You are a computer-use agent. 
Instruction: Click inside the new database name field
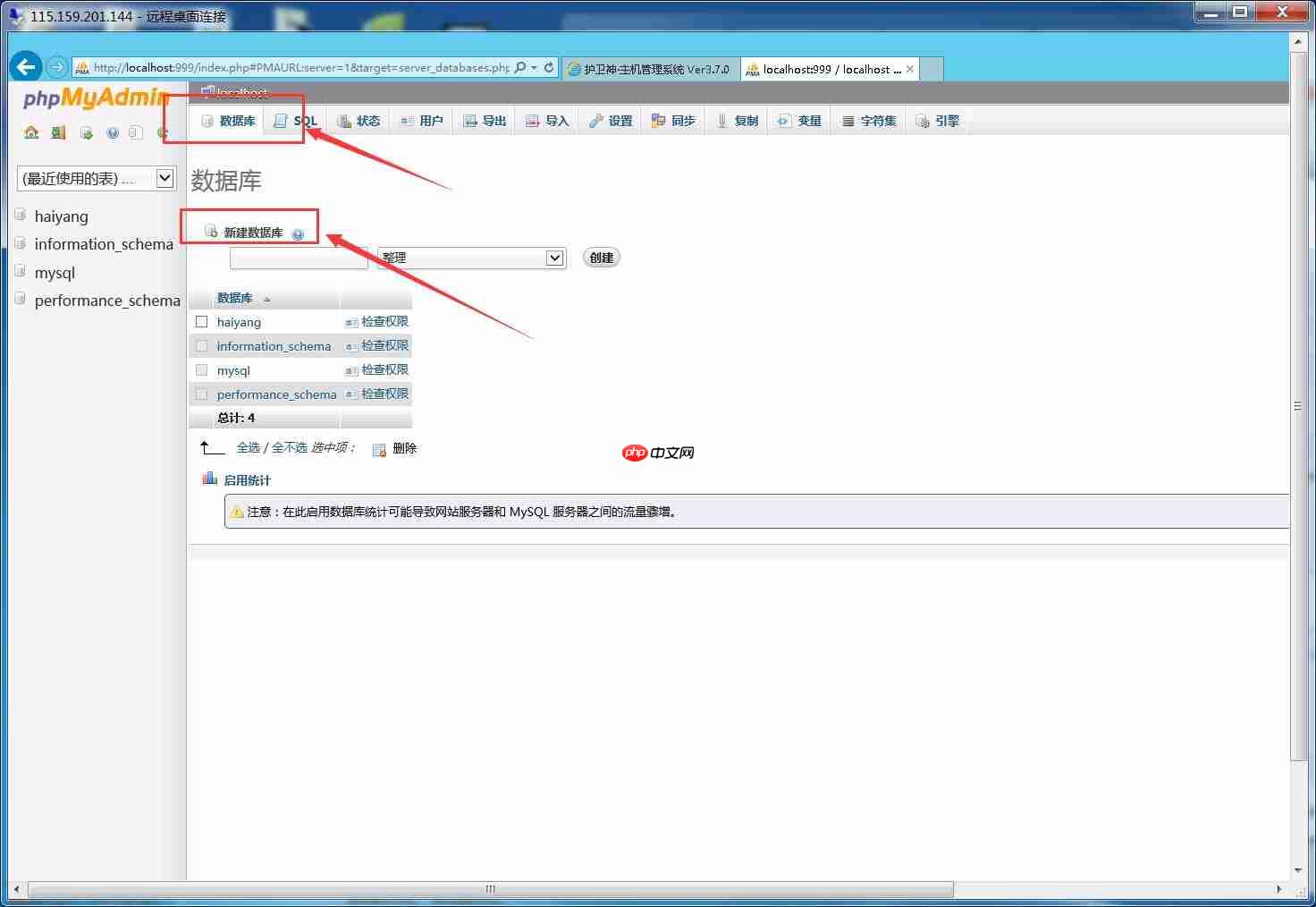click(299, 258)
